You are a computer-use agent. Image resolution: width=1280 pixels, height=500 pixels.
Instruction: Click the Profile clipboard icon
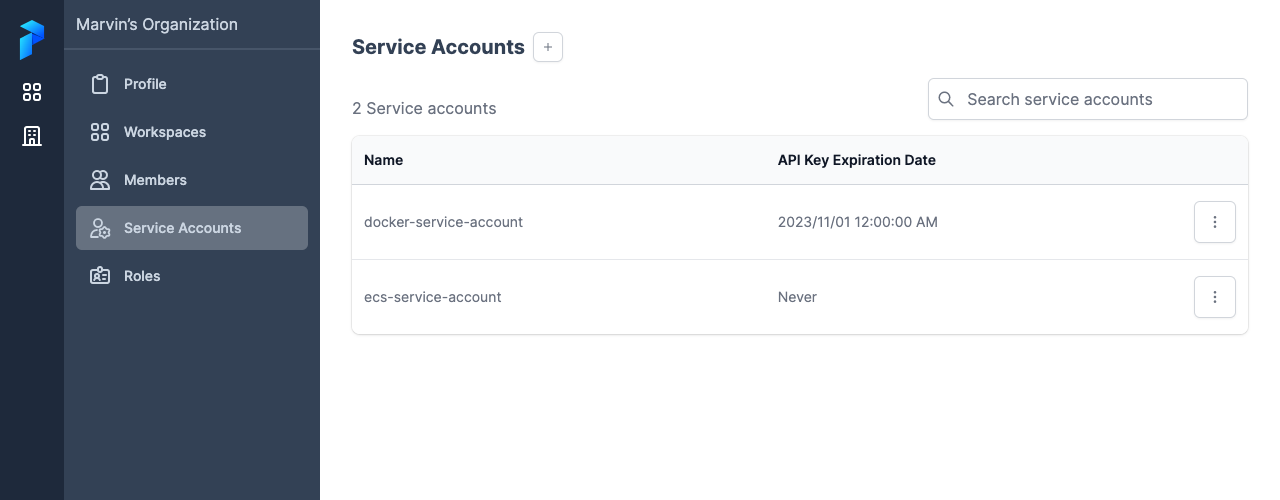(100, 84)
